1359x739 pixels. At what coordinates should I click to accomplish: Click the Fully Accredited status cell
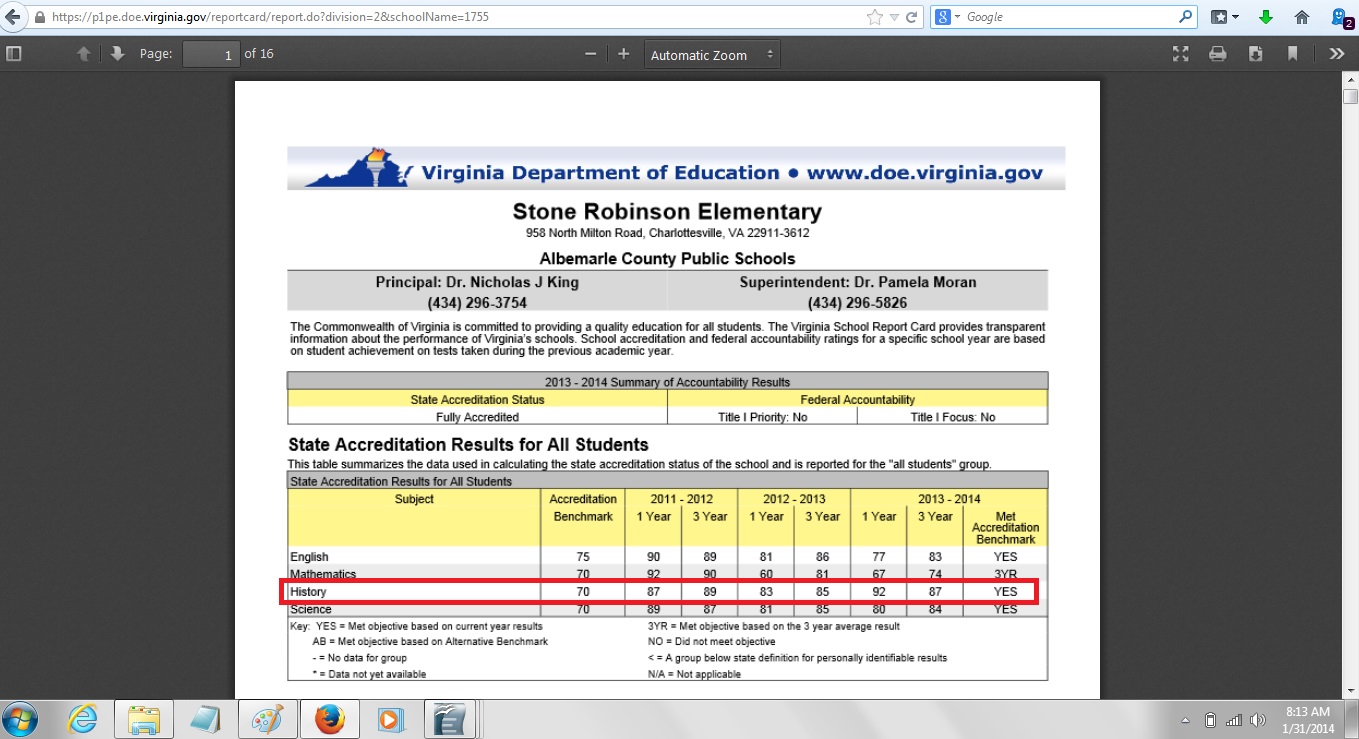[477, 417]
